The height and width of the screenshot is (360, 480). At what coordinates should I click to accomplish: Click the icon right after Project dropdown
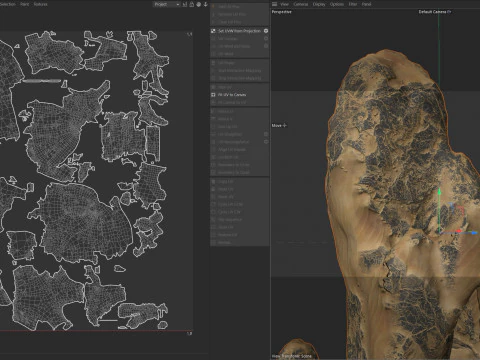(185, 4)
